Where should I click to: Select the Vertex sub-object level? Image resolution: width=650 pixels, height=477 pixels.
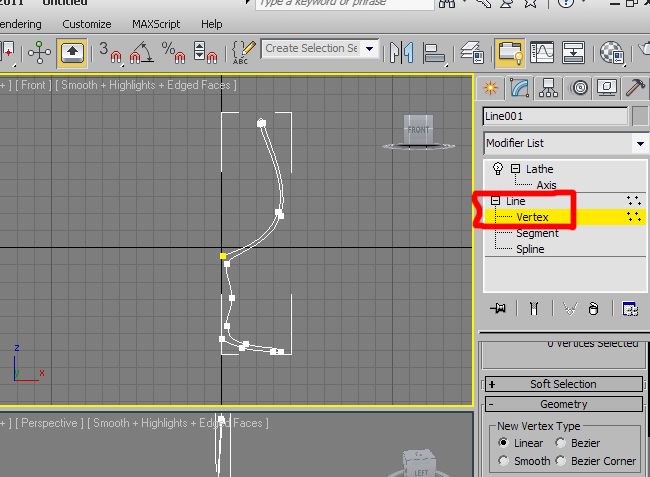[532, 217]
